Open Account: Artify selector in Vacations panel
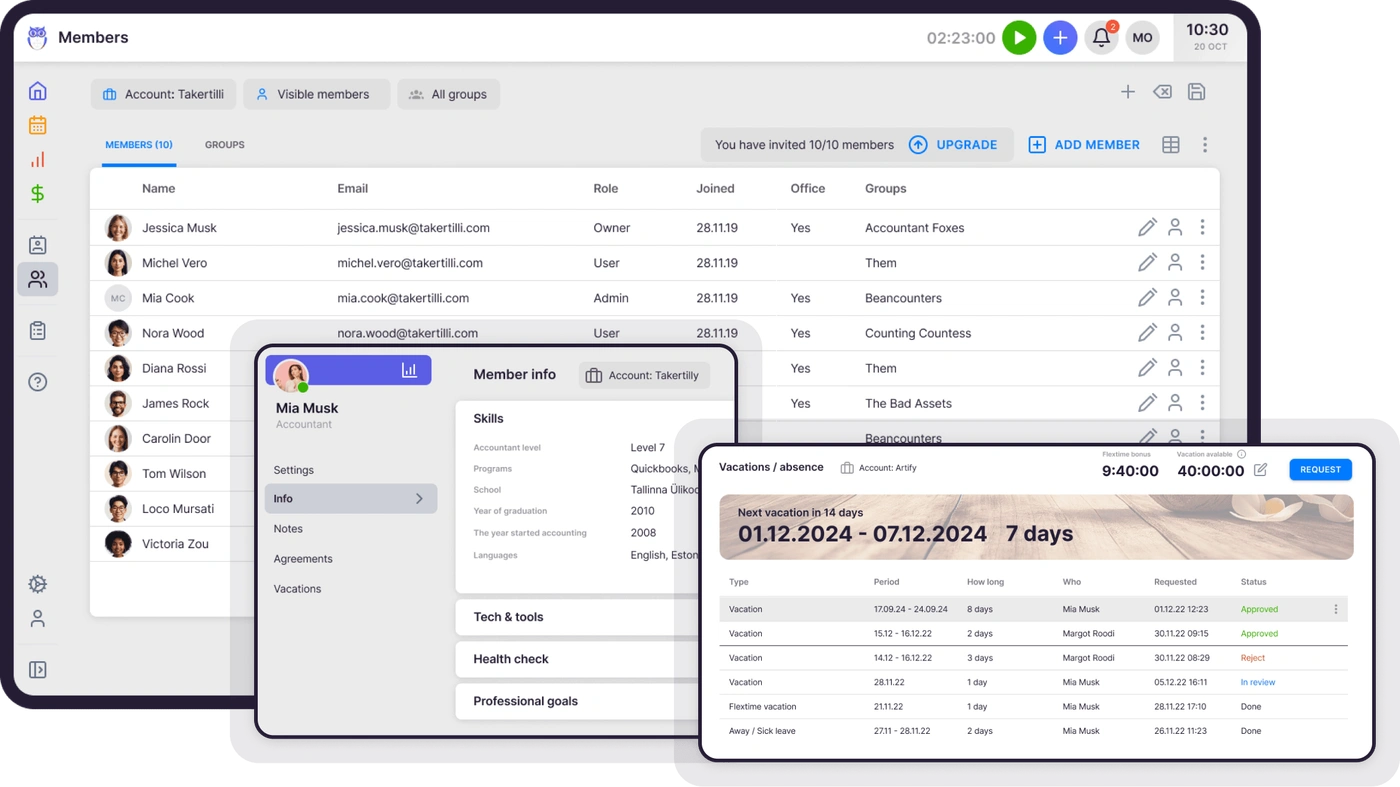The width and height of the screenshot is (1400, 787). tap(878, 468)
